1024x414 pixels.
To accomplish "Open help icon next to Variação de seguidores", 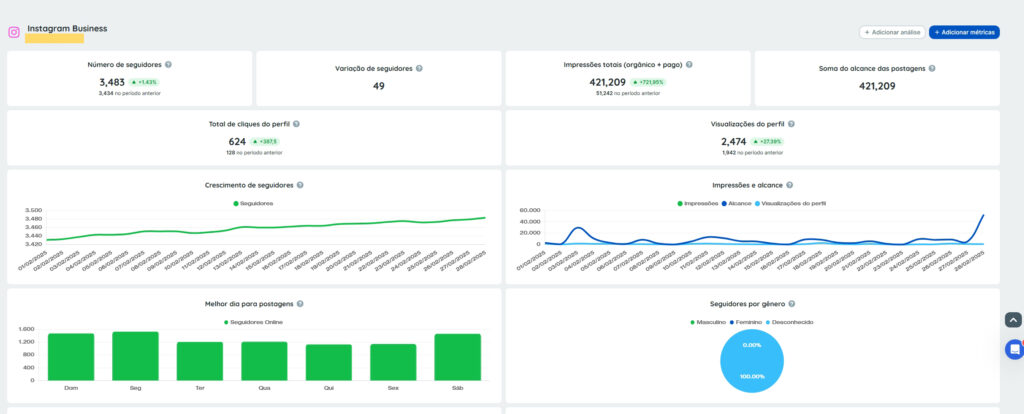I will (419, 68).
